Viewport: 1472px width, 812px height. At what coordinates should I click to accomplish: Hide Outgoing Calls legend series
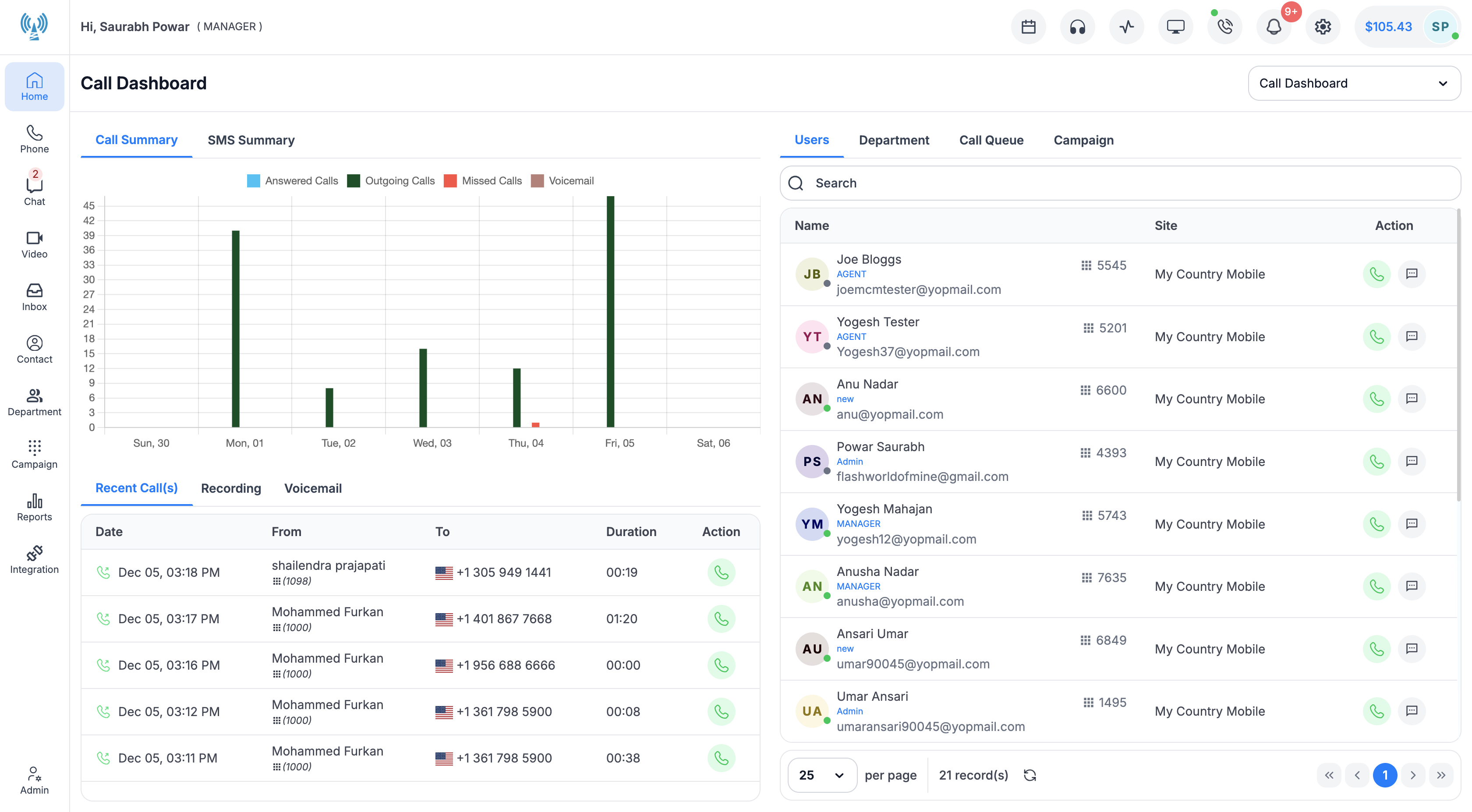pyautogui.click(x=391, y=180)
